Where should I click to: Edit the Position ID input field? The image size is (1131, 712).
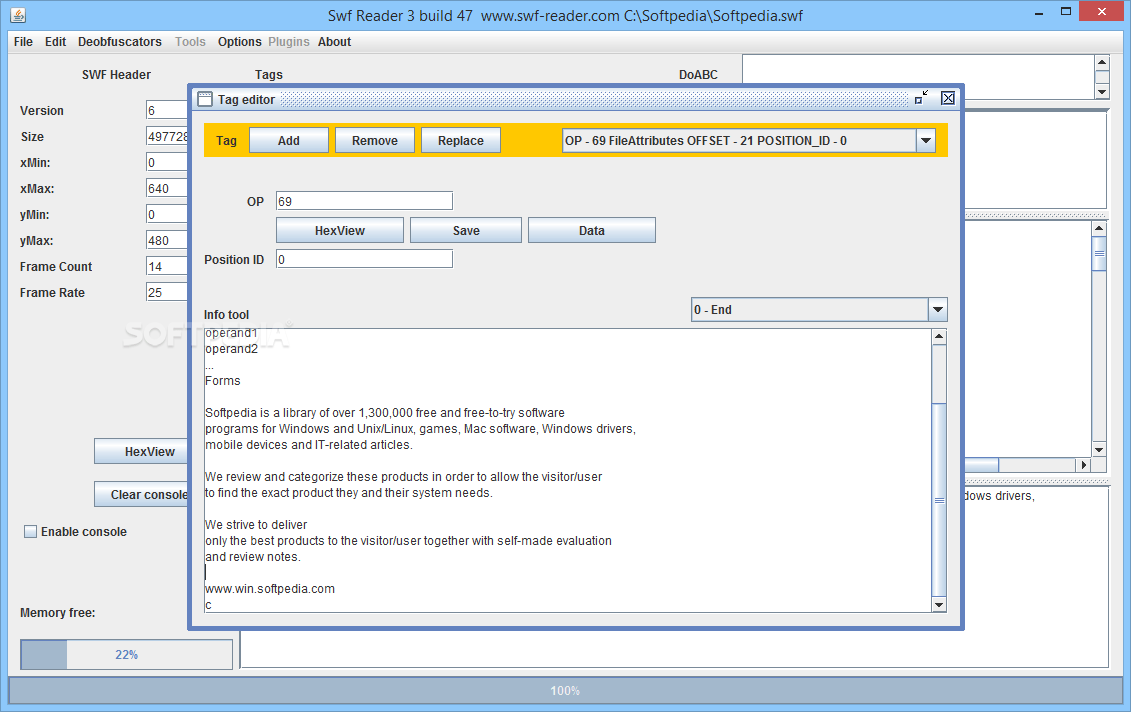click(364, 259)
